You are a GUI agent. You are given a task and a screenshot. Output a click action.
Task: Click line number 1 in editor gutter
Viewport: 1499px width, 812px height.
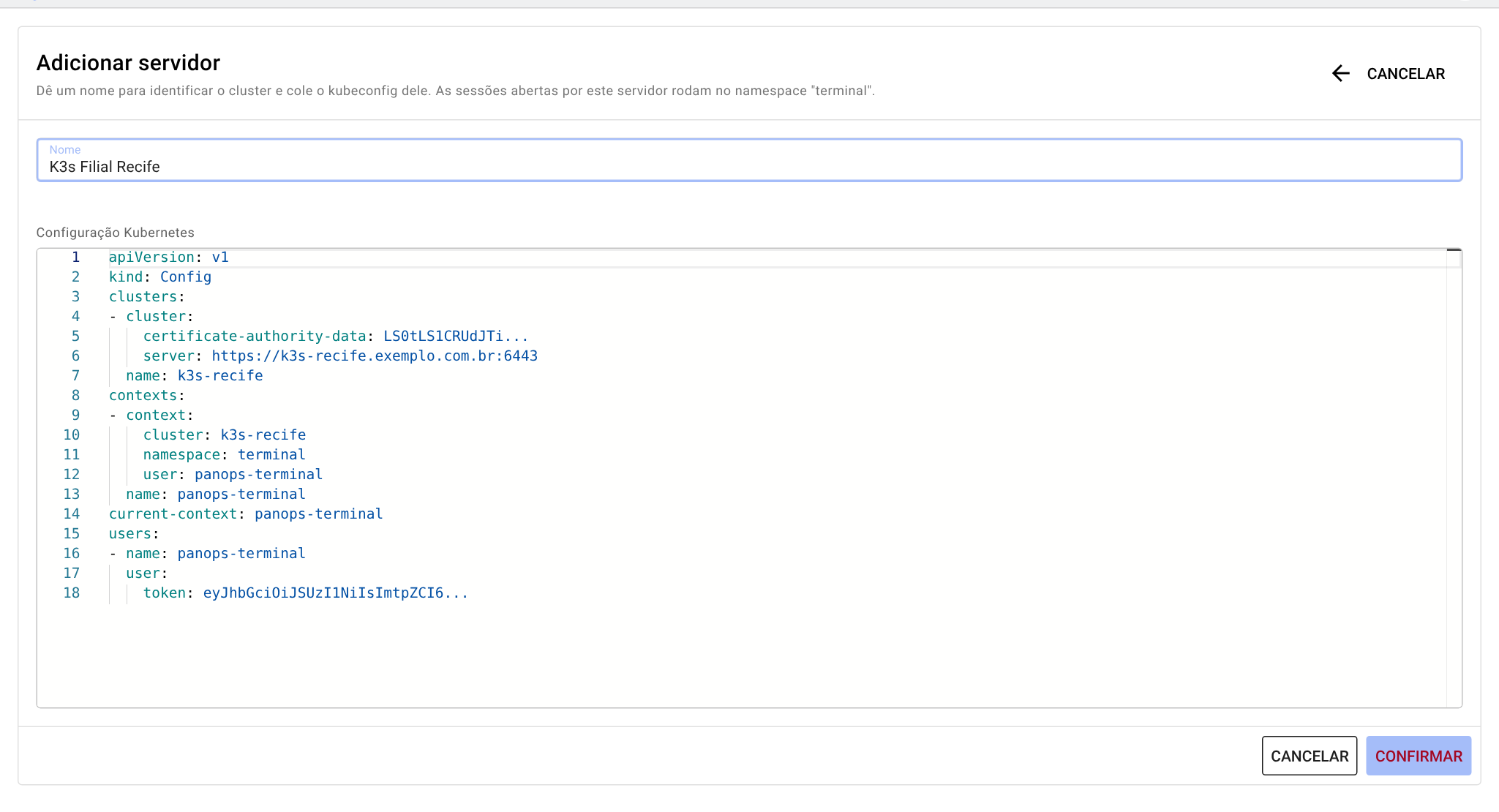(x=75, y=257)
